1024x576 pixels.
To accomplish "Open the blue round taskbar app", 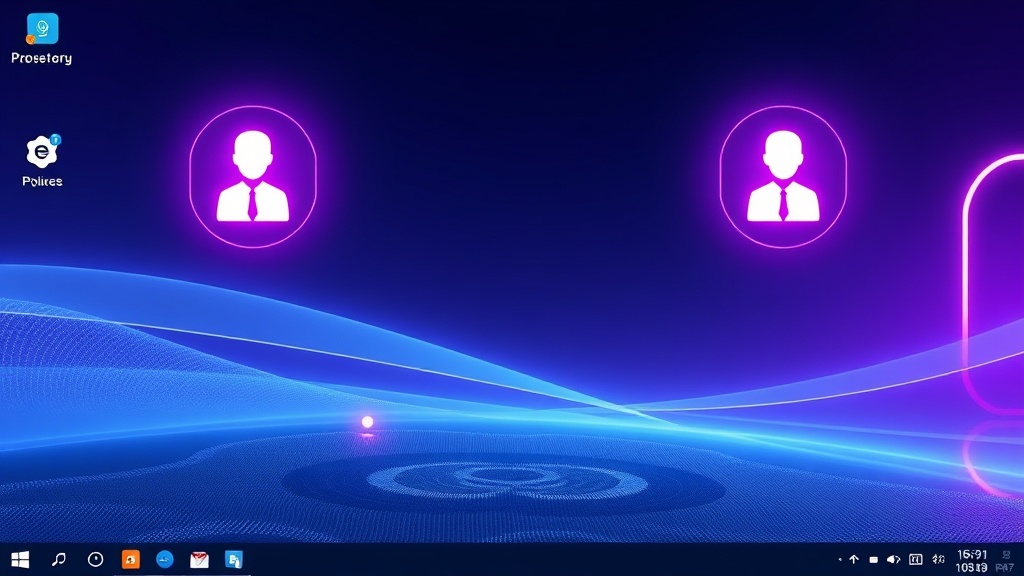I will tap(165, 560).
